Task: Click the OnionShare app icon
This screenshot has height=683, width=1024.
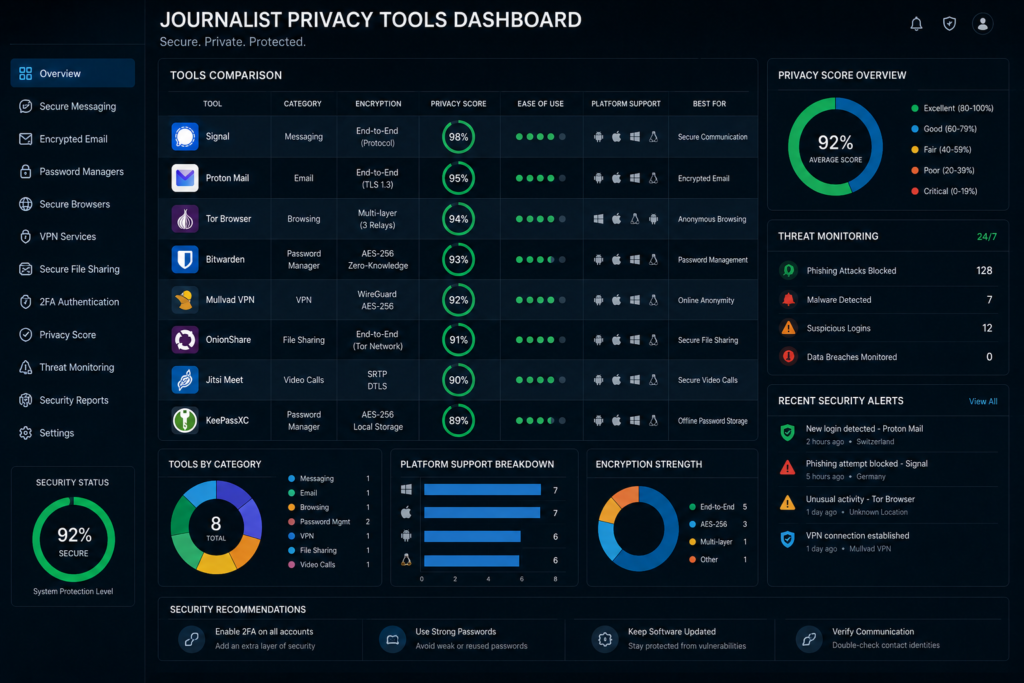Action: click(x=185, y=340)
